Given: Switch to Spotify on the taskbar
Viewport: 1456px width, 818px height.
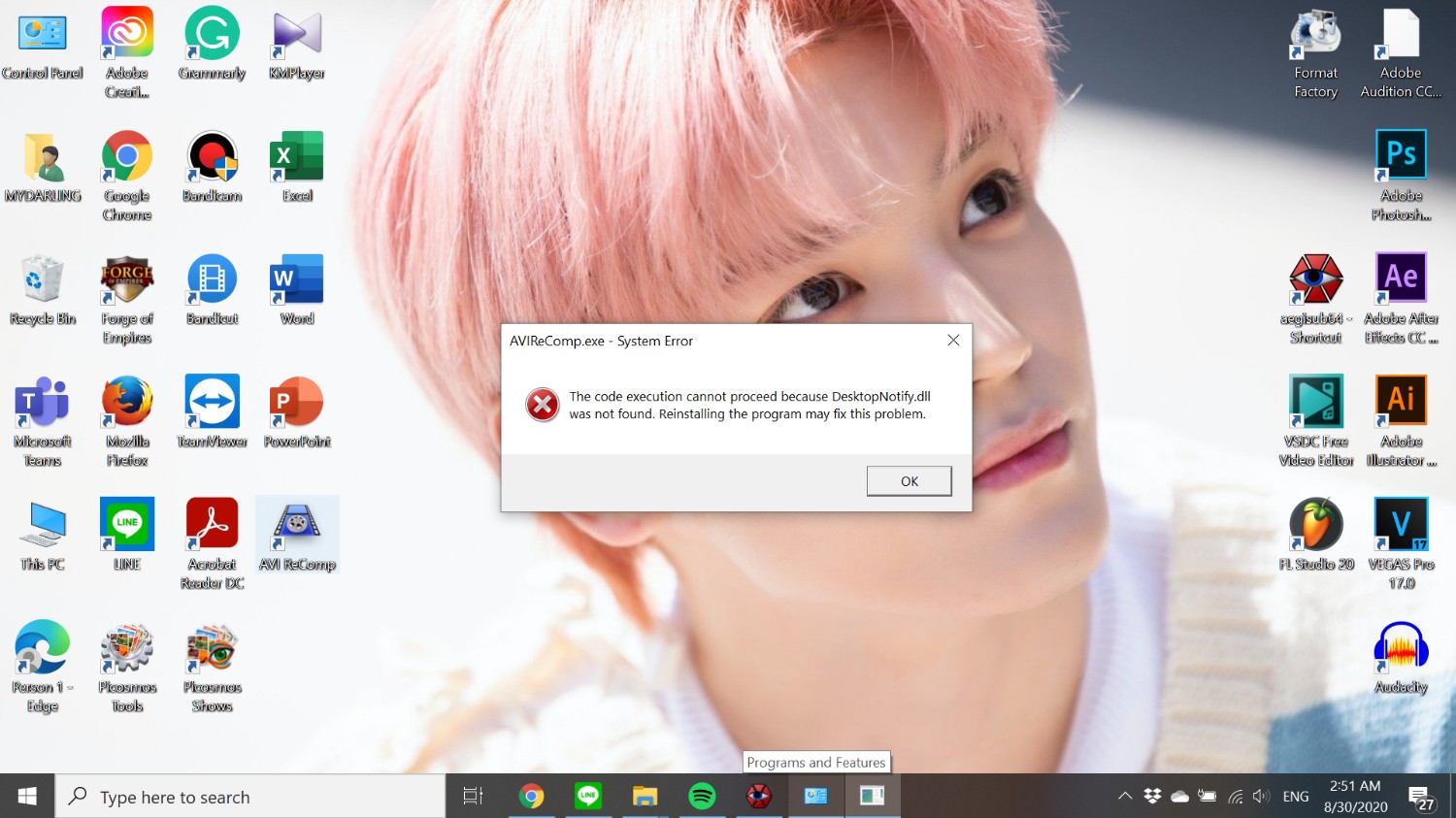Looking at the screenshot, I should pyautogui.click(x=702, y=796).
